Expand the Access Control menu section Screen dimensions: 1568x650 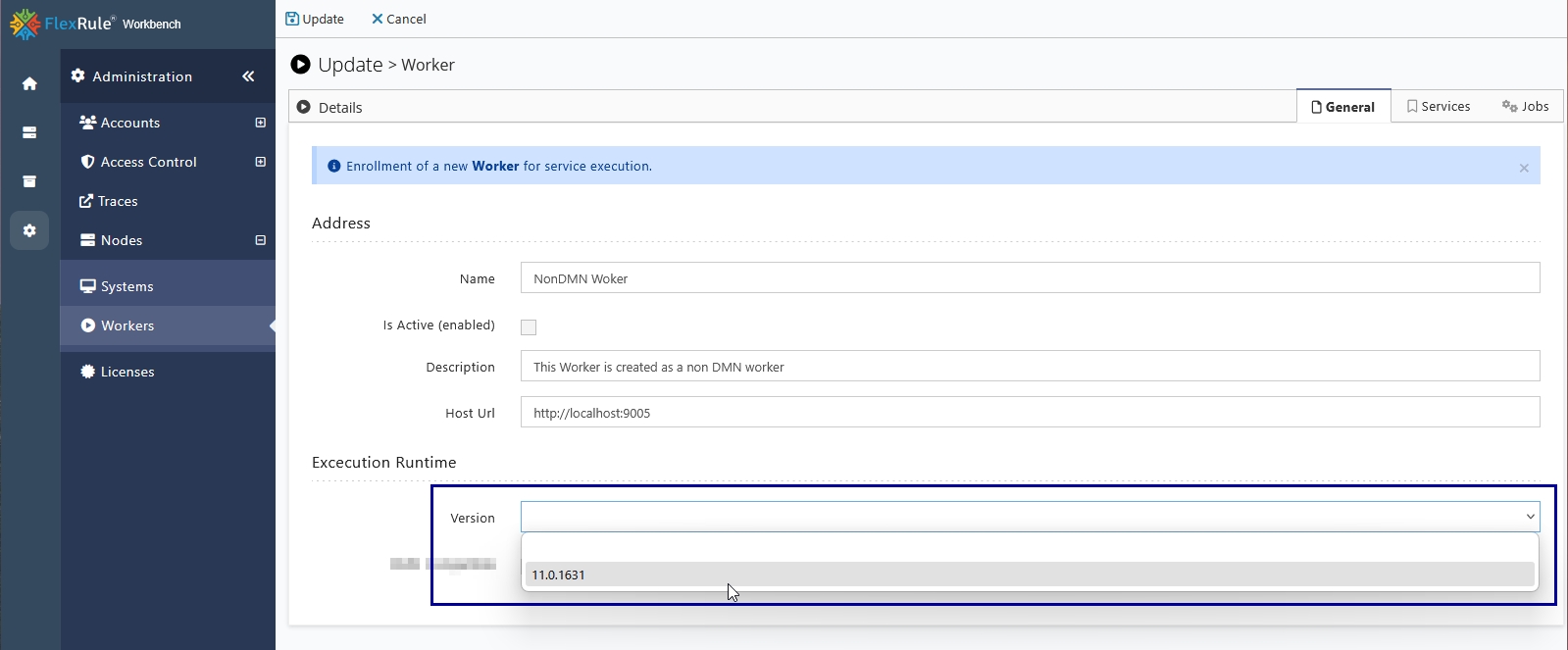tap(261, 162)
